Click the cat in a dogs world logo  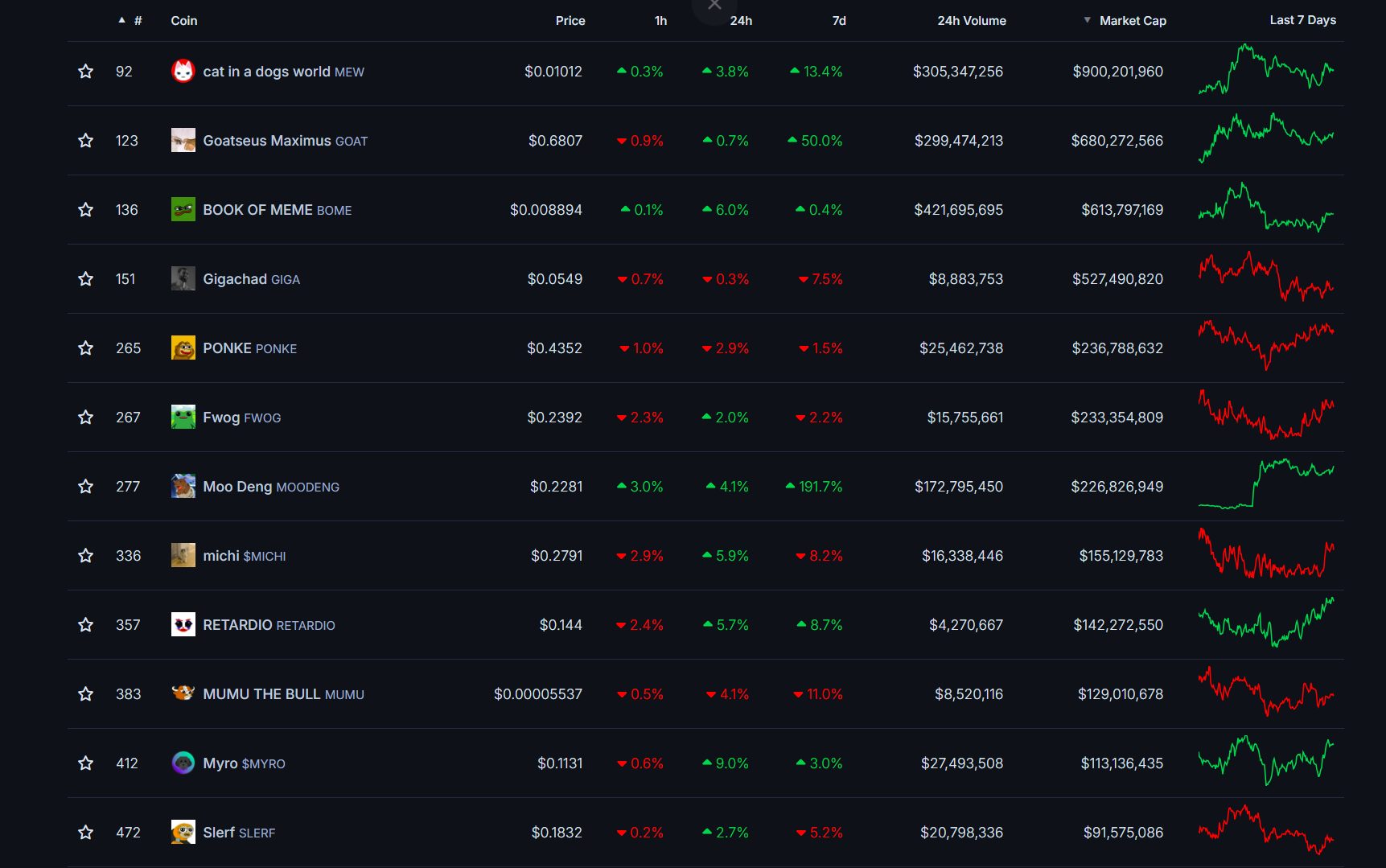coord(183,72)
